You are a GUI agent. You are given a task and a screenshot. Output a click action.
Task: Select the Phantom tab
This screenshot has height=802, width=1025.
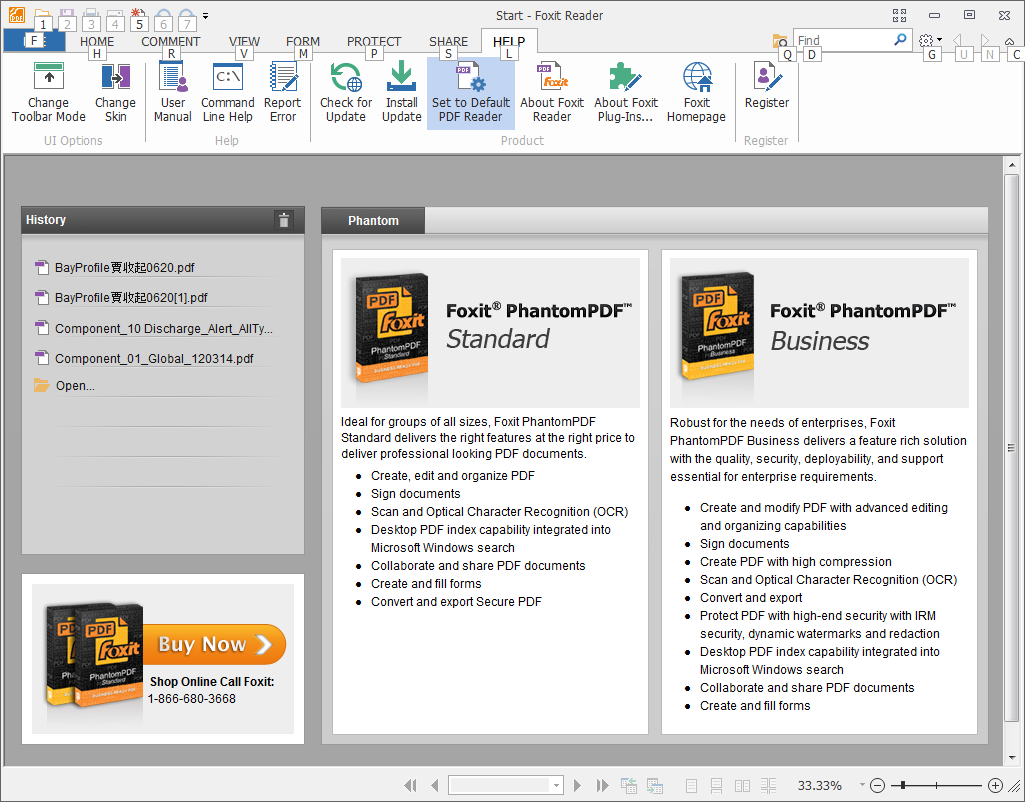[x=373, y=221]
